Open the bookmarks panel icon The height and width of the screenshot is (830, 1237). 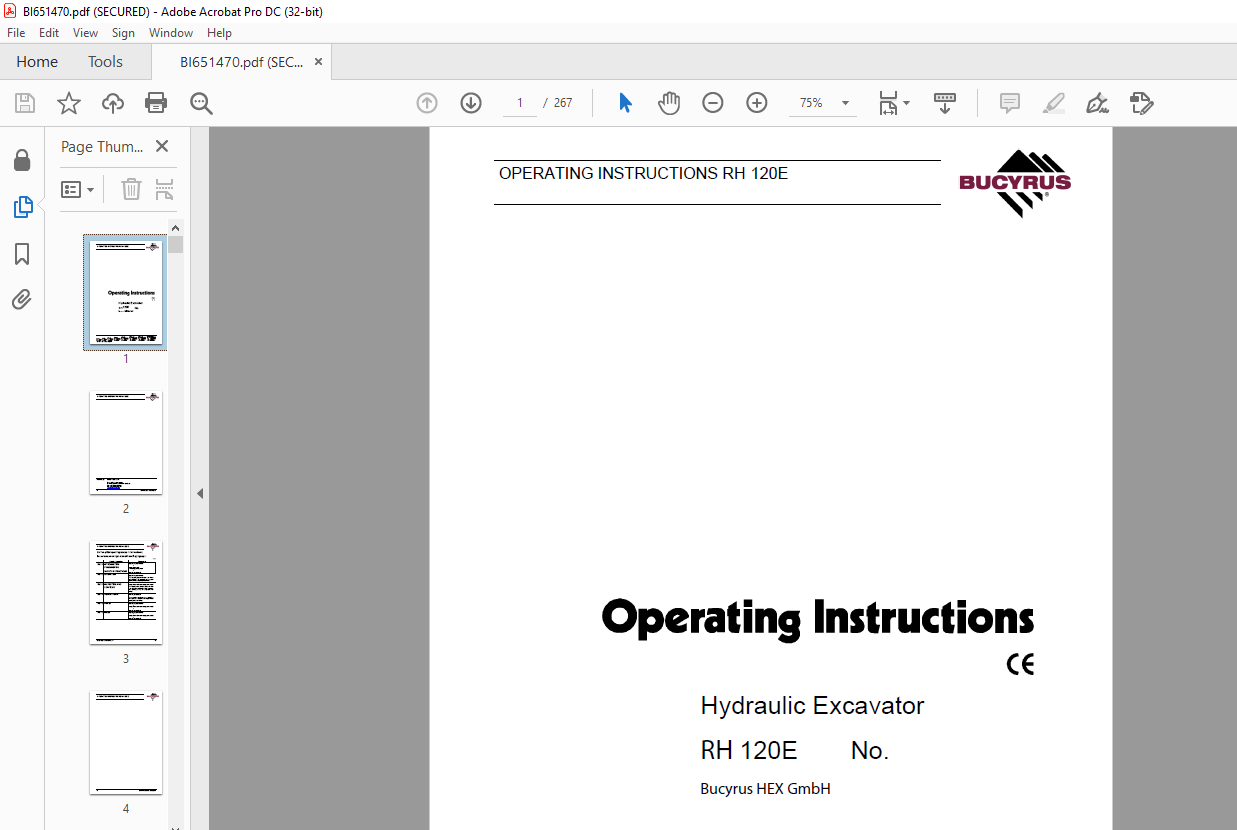click(x=22, y=254)
